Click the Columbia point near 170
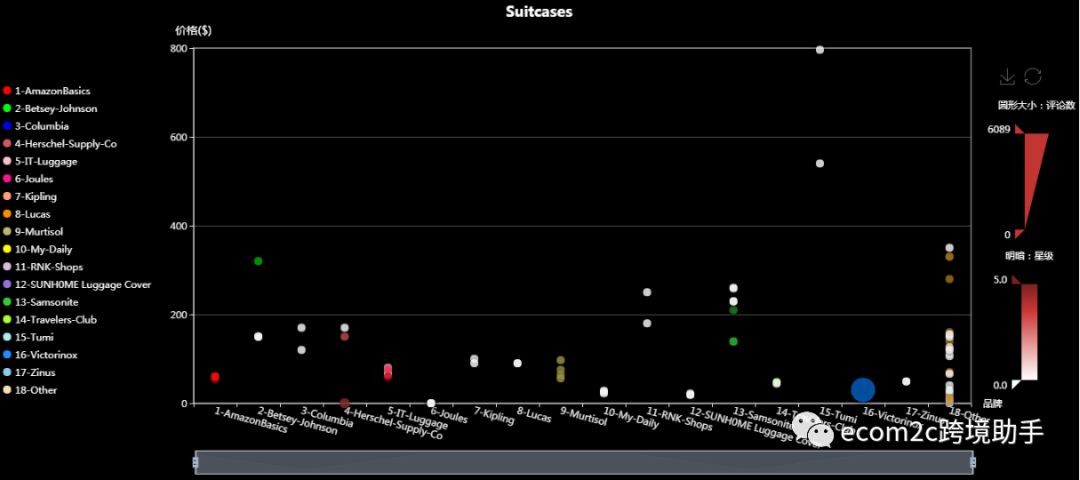The width and height of the screenshot is (1080, 480). (x=301, y=328)
